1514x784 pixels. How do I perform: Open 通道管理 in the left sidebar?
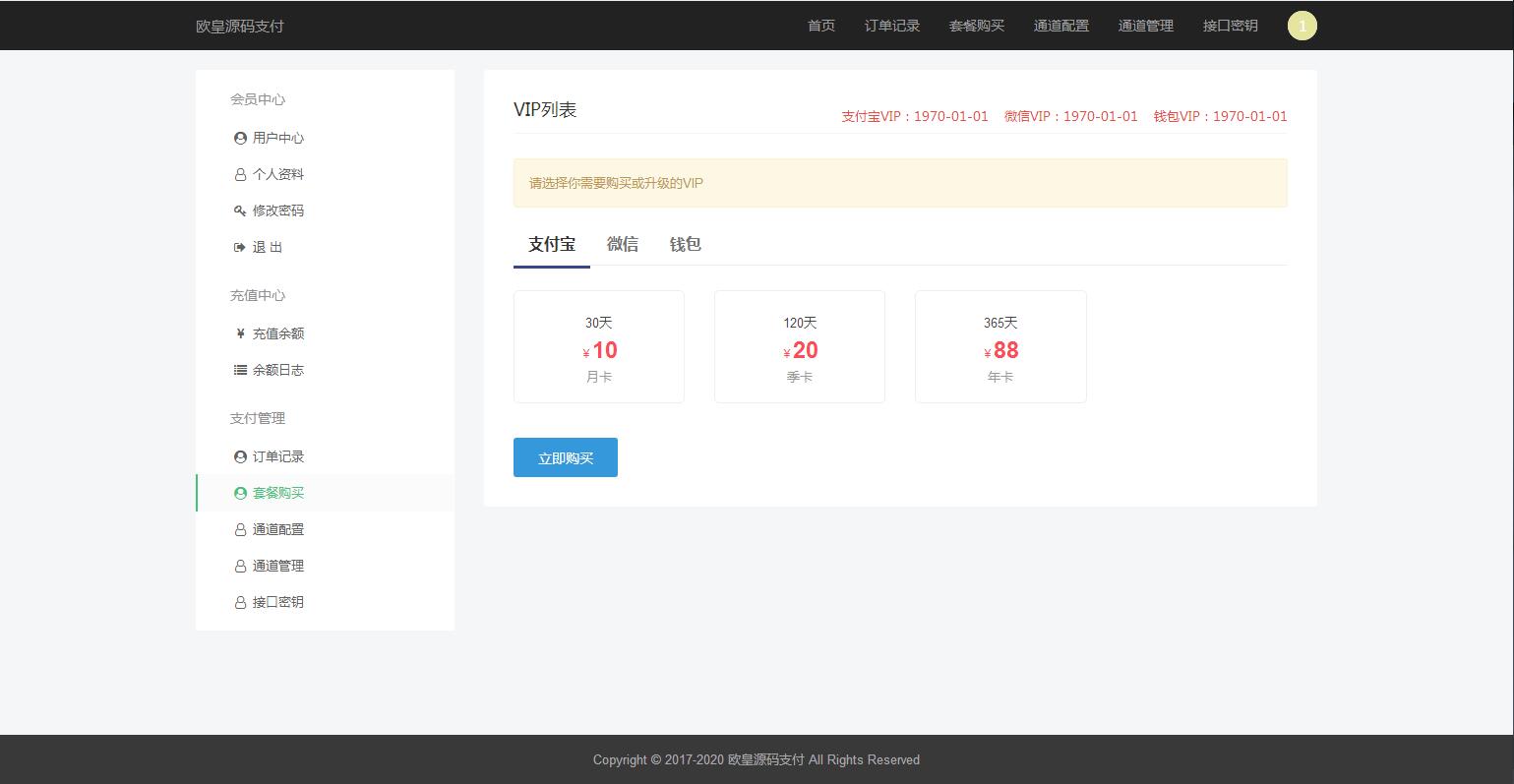pyautogui.click(x=277, y=567)
